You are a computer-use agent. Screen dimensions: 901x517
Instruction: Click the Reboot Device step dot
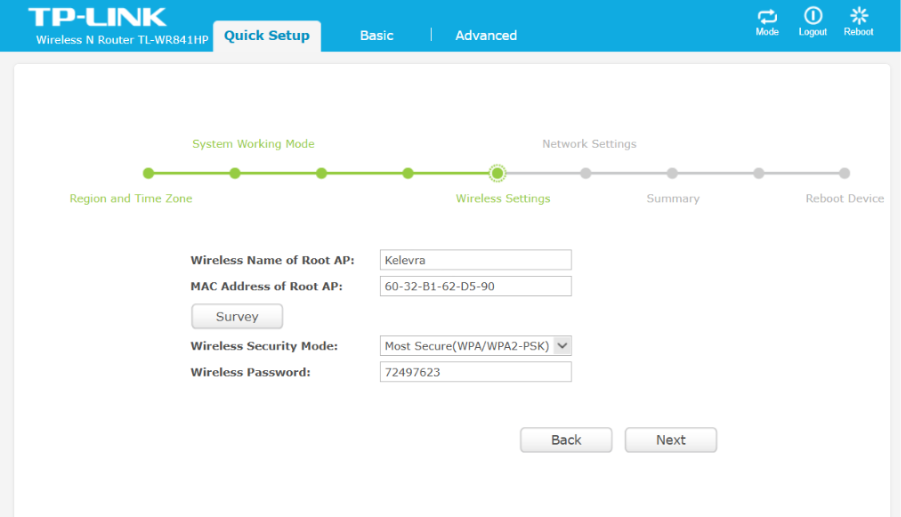click(845, 173)
